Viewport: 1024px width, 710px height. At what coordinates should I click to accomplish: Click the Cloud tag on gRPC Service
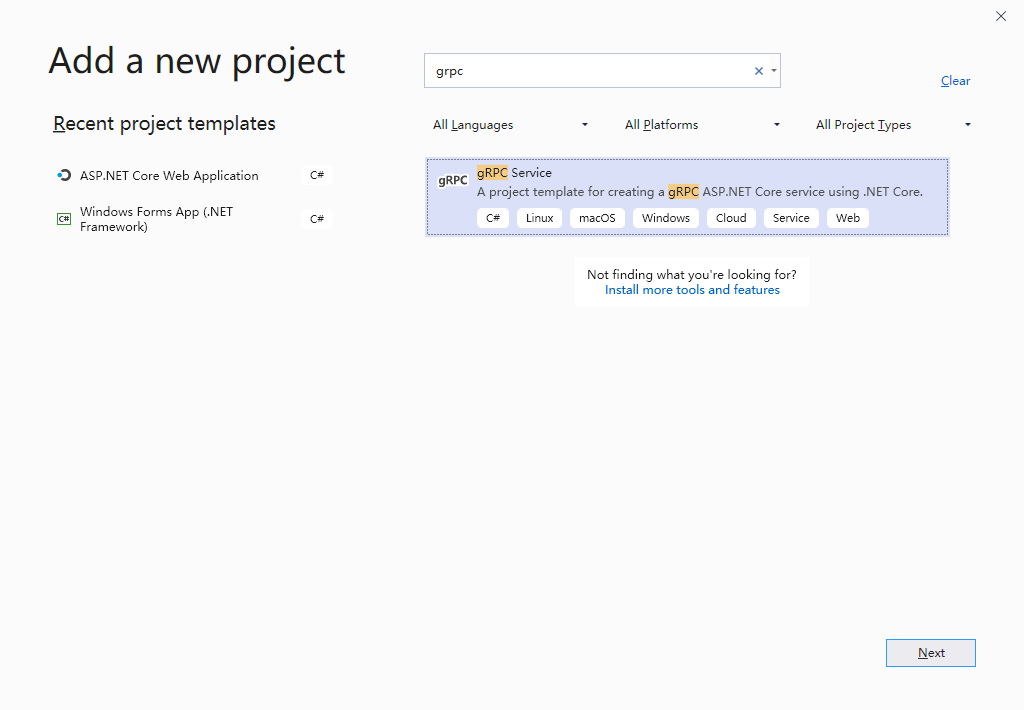(731, 218)
